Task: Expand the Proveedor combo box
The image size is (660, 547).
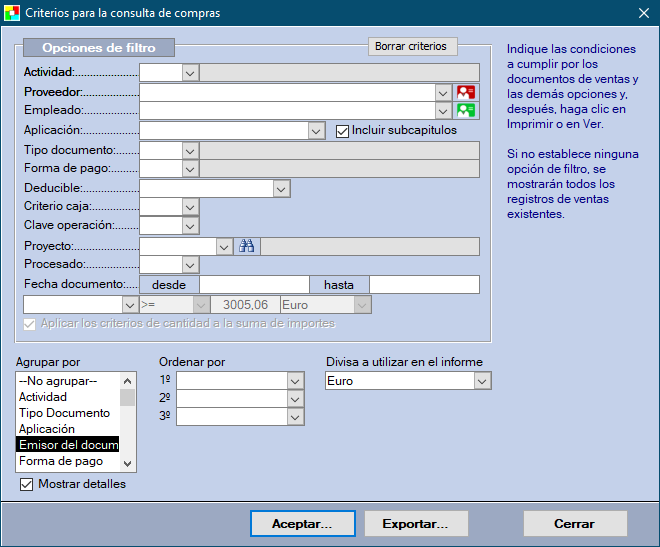Action: pos(443,92)
